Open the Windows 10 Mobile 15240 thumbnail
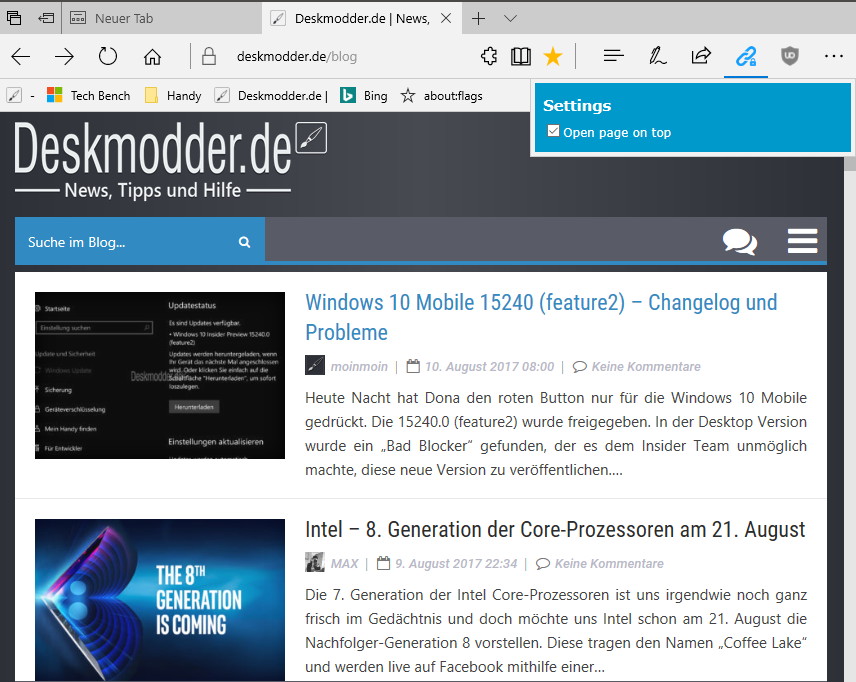Screen dimensions: 856x682 coord(160,375)
